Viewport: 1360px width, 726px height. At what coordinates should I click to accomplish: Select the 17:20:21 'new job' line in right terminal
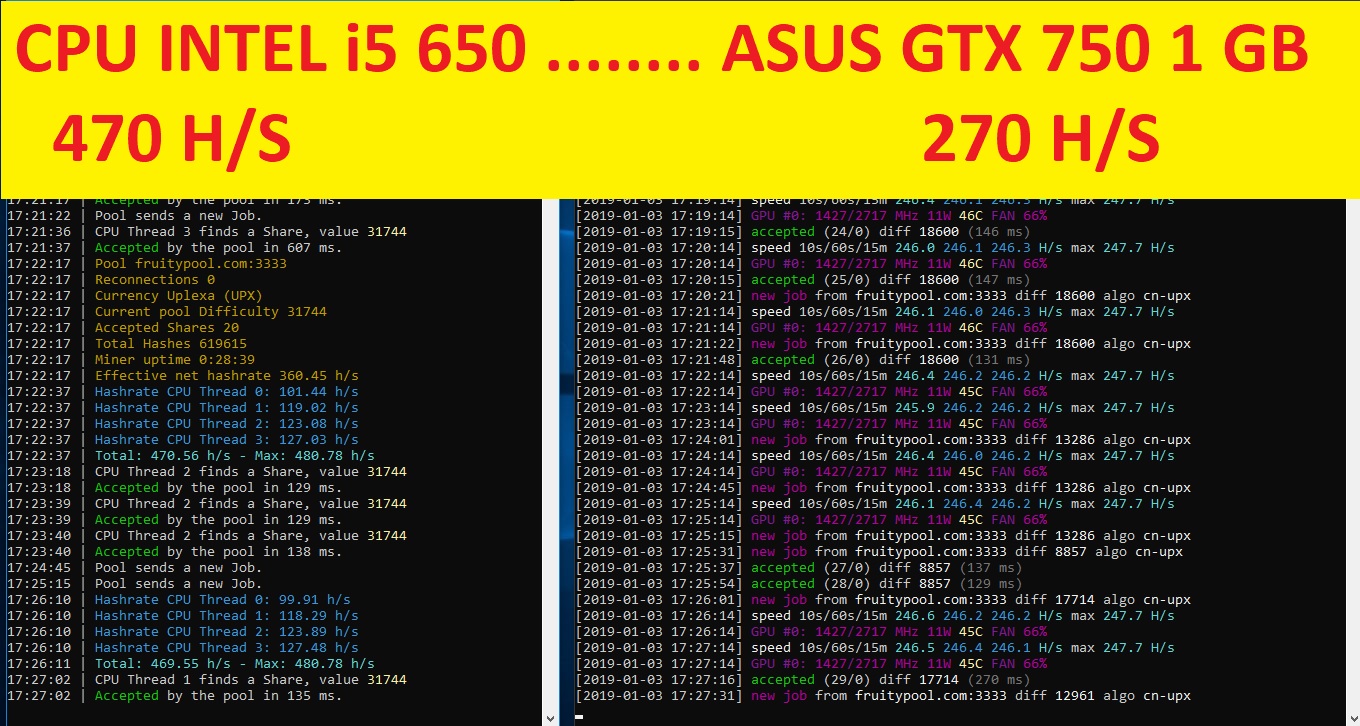point(883,296)
